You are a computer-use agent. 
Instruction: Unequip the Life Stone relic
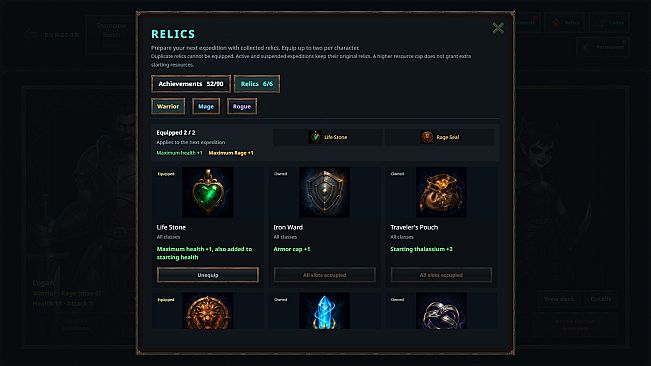[x=208, y=275]
